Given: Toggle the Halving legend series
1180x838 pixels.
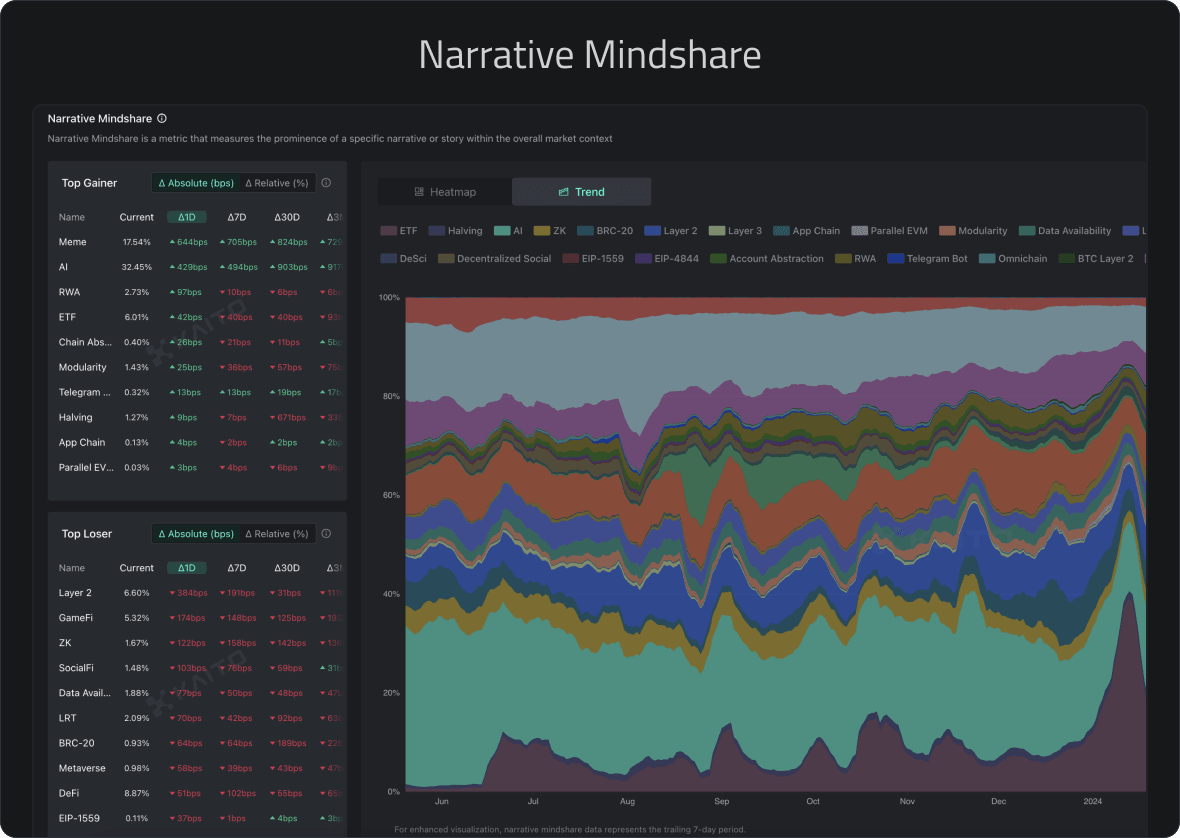Looking at the screenshot, I should 455,231.
